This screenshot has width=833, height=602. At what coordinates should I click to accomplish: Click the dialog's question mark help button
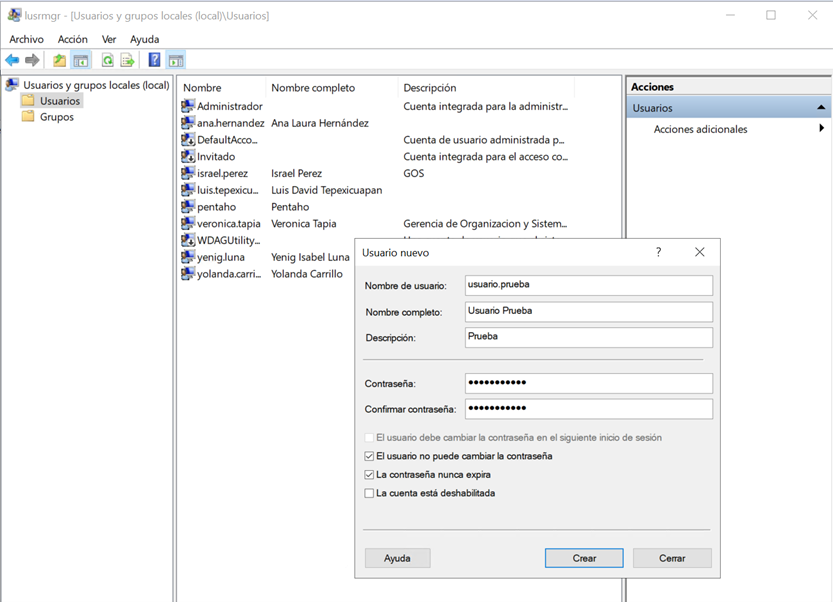coord(658,253)
